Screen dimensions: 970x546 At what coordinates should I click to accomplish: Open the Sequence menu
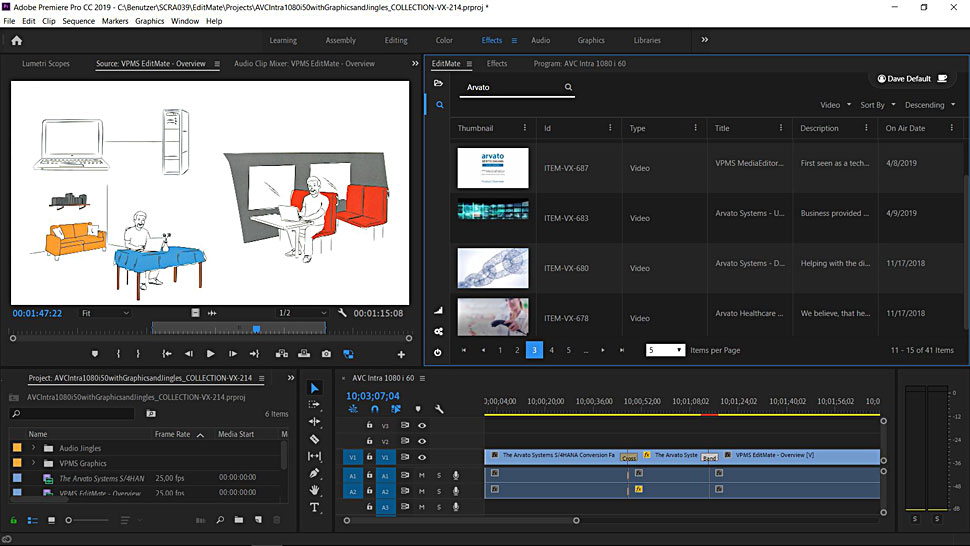[x=78, y=21]
